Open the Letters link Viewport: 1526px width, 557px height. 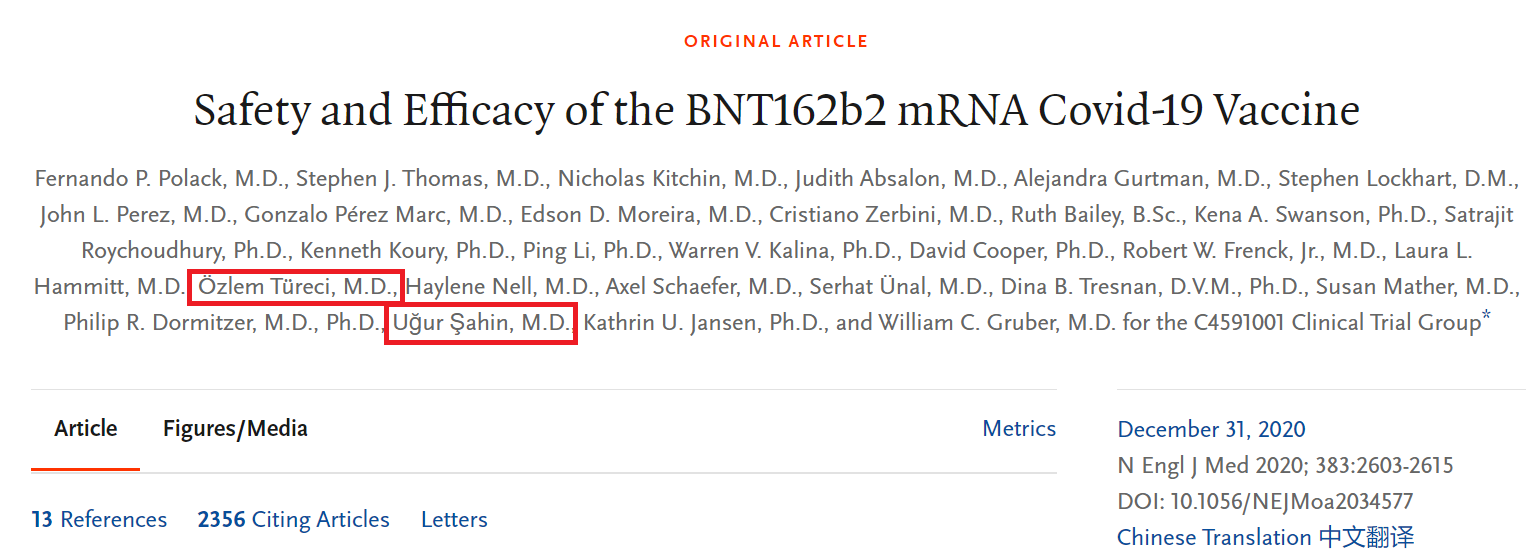[454, 520]
